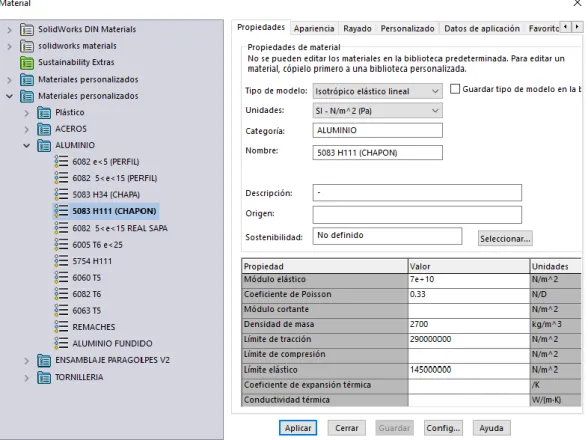
Task: Click material icon for 6082 5<e<15 (PERFIL)
Action: pyautogui.click(x=61, y=178)
